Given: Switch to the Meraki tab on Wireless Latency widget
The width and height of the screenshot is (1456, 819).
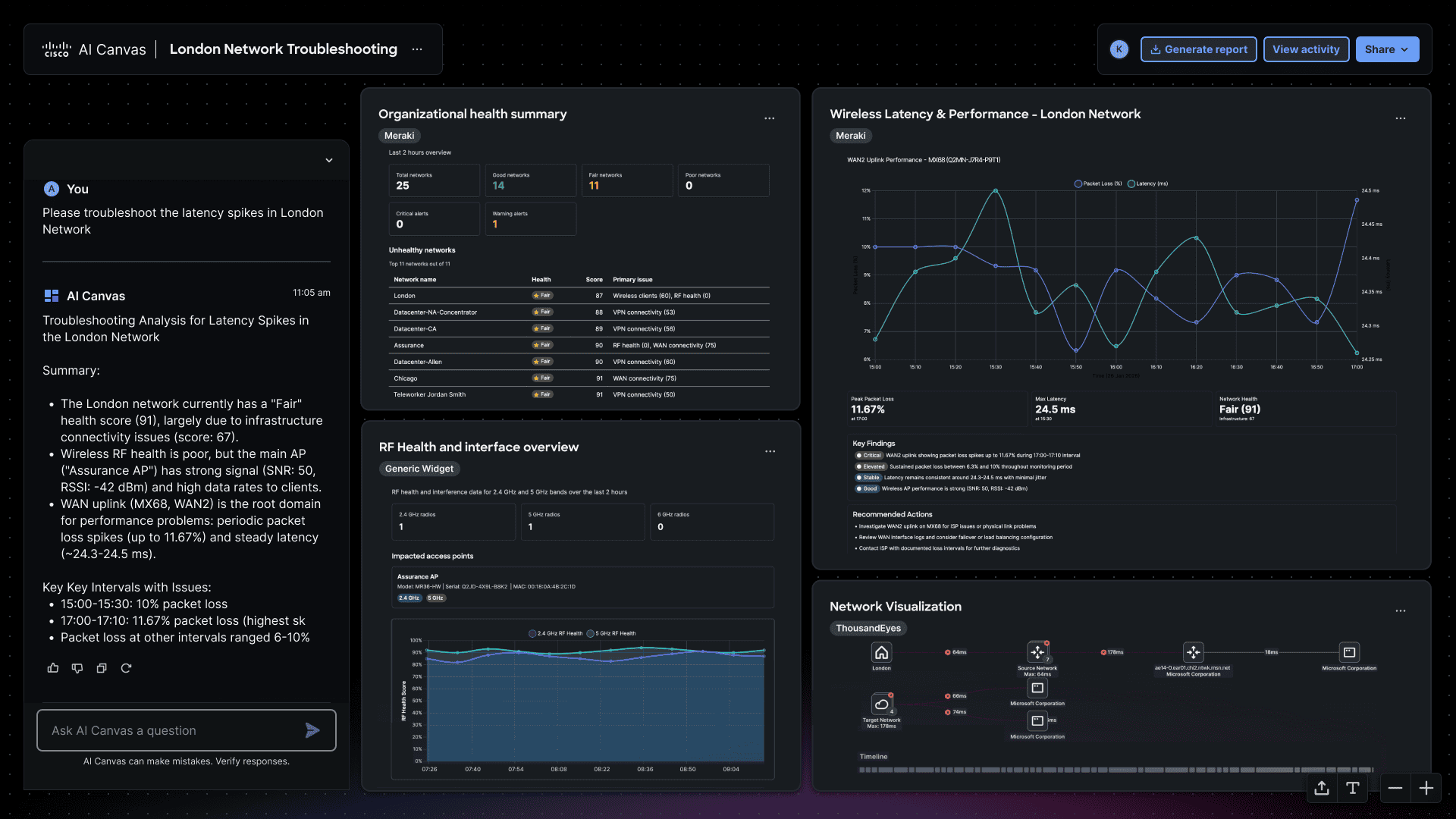Looking at the screenshot, I should [850, 136].
